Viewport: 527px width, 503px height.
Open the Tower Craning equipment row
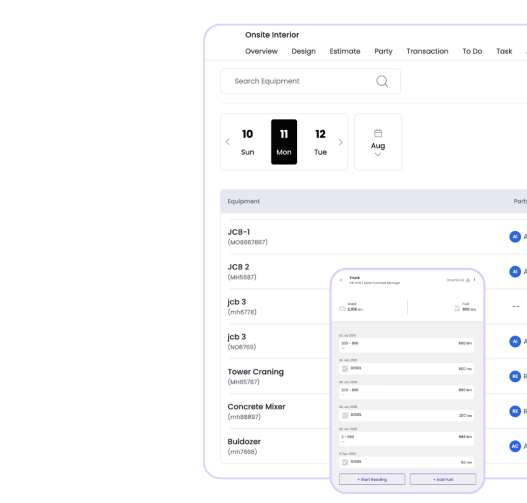coord(373,376)
